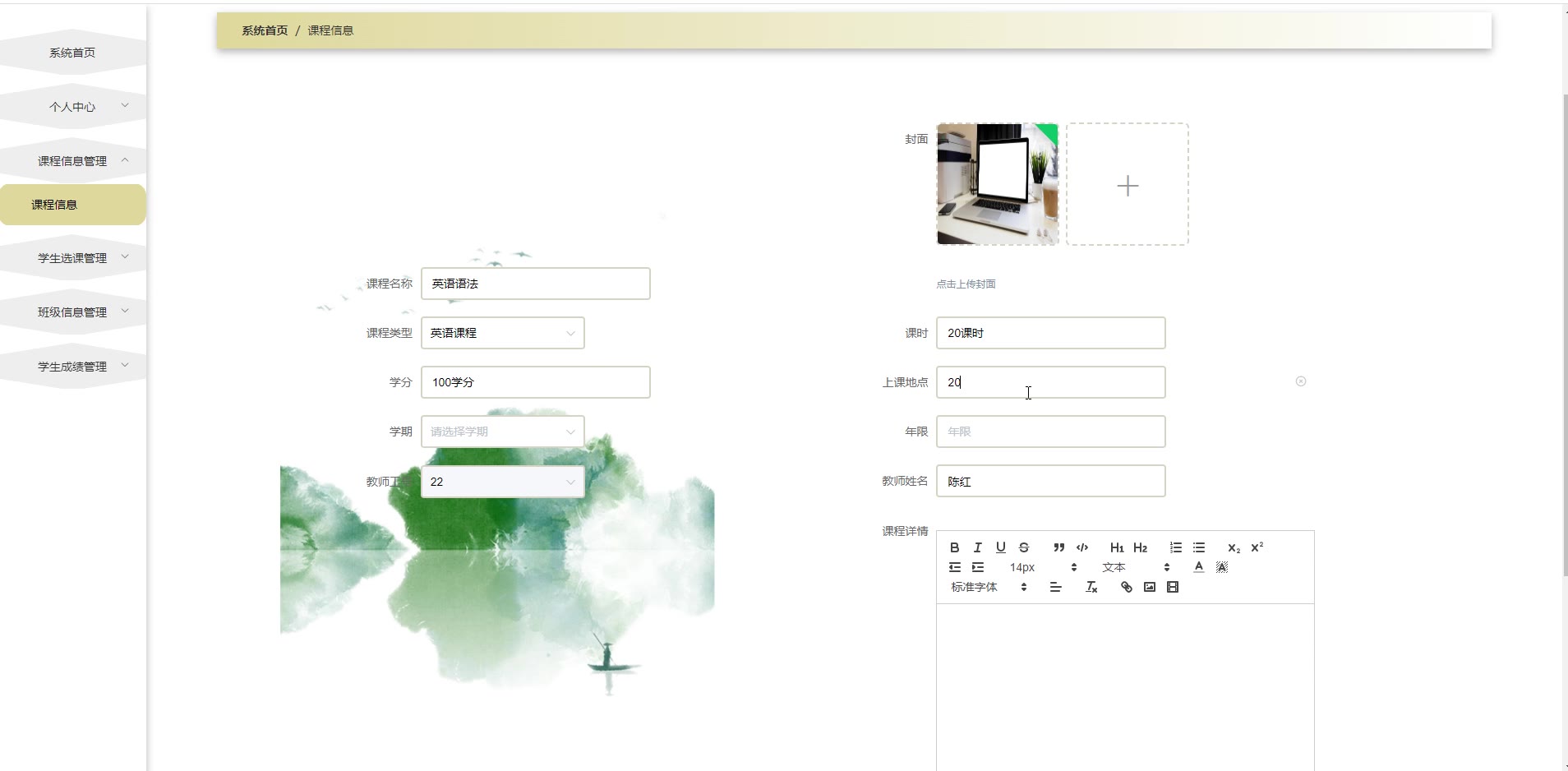The image size is (1568, 771).
Task: Click the uploaded laptop cover thumbnail
Action: [998, 184]
